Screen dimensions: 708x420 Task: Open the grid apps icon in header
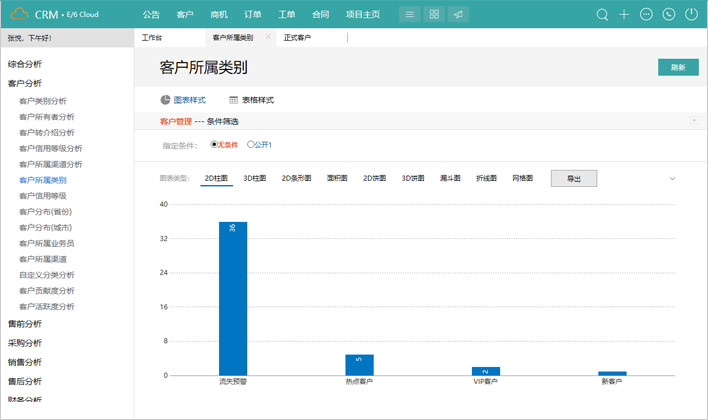tap(433, 15)
